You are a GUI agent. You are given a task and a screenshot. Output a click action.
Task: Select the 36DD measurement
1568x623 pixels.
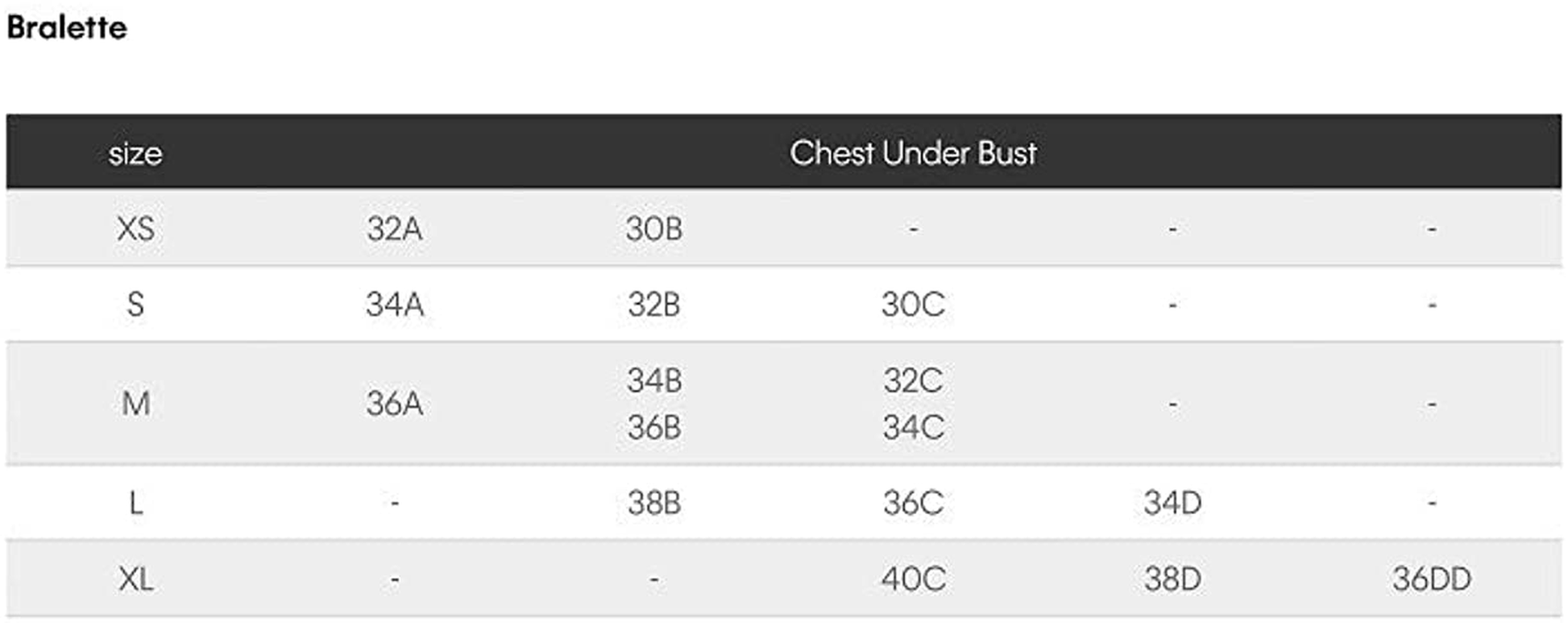tap(1431, 579)
